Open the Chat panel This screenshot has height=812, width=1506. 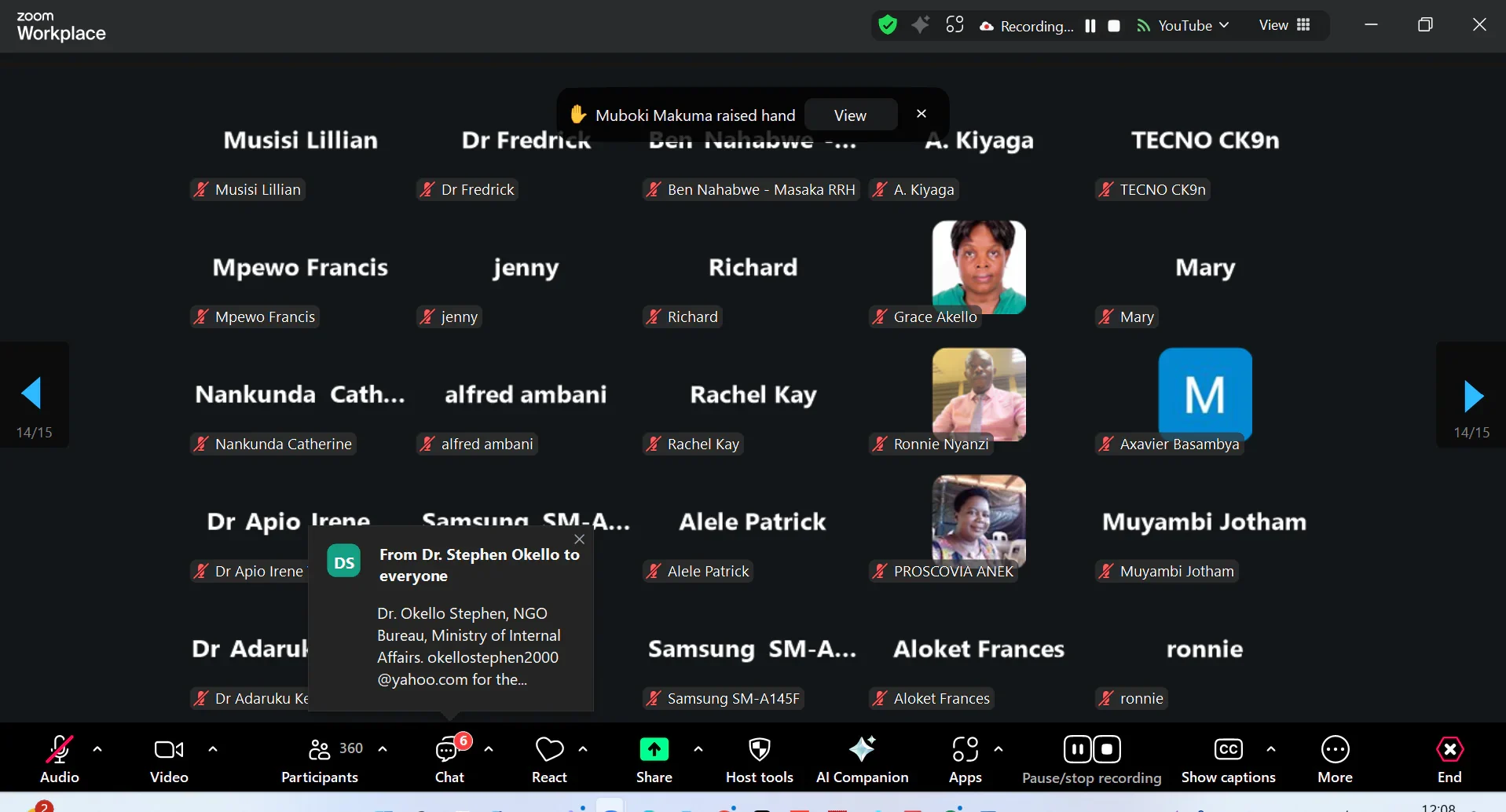[449, 759]
